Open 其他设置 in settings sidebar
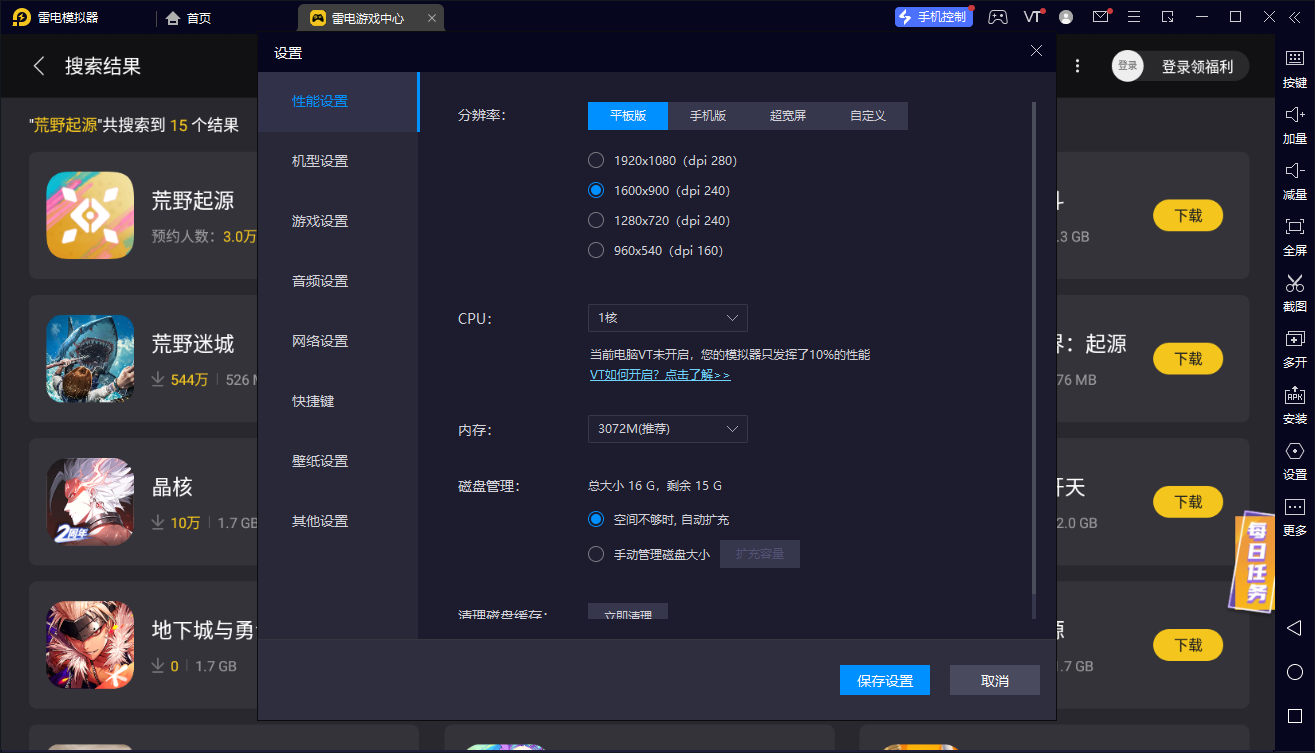Image resolution: width=1315 pixels, height=753 pixels. tap(338, 522)
